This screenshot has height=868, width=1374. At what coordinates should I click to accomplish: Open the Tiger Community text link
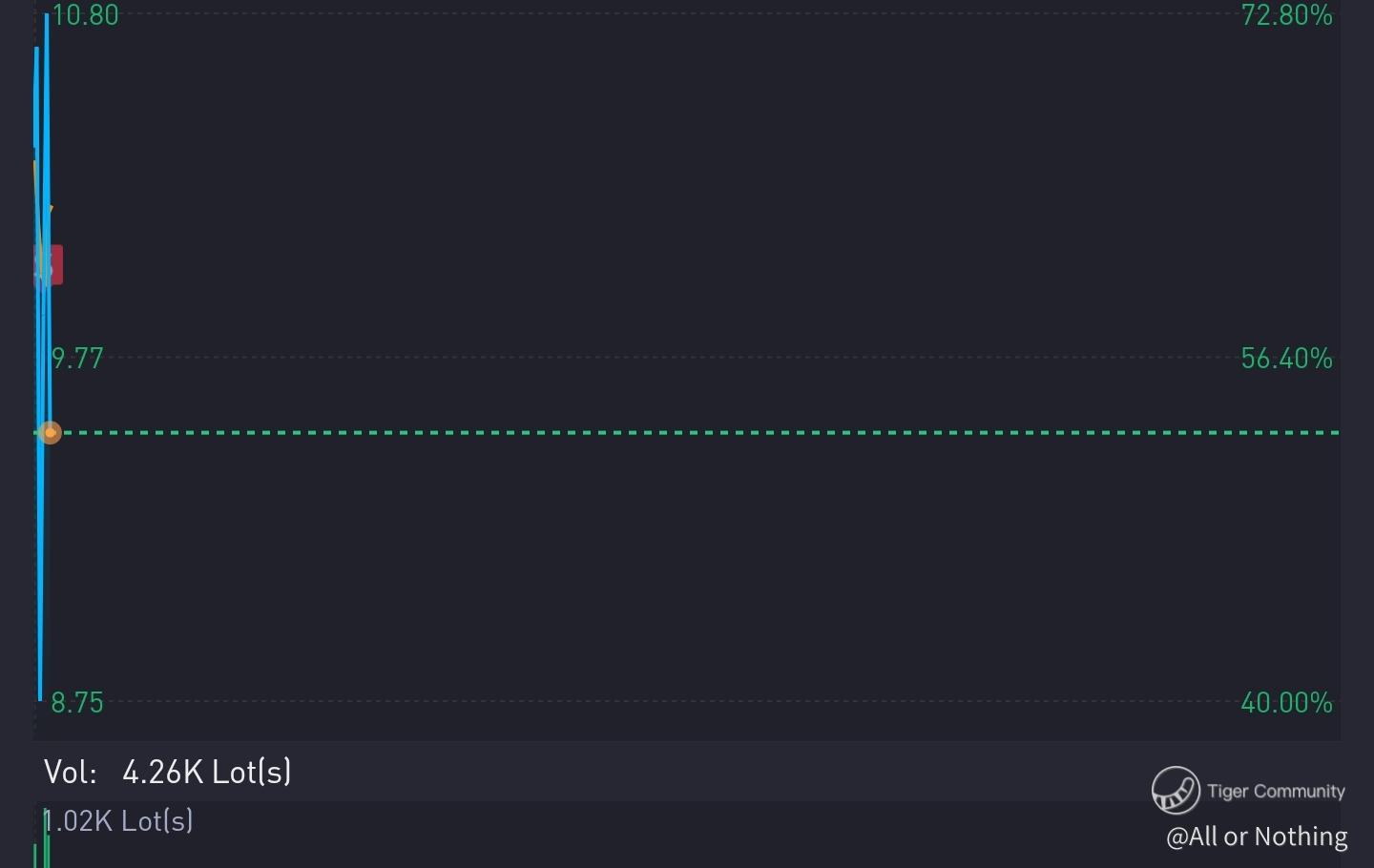1276,792
